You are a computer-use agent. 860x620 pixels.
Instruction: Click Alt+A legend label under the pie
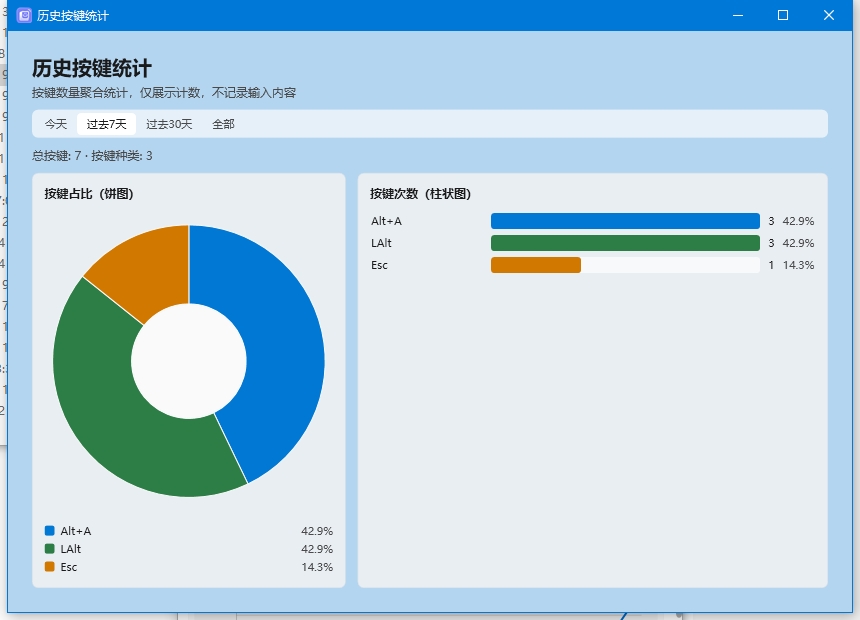coord(76,531)
